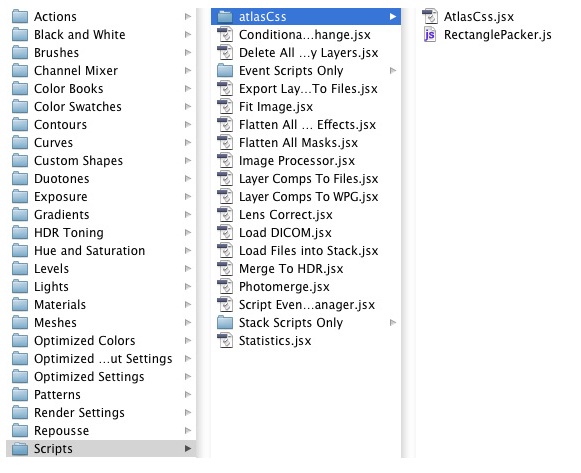Click the Load DICOM.jsx script icon

point(225,233)
